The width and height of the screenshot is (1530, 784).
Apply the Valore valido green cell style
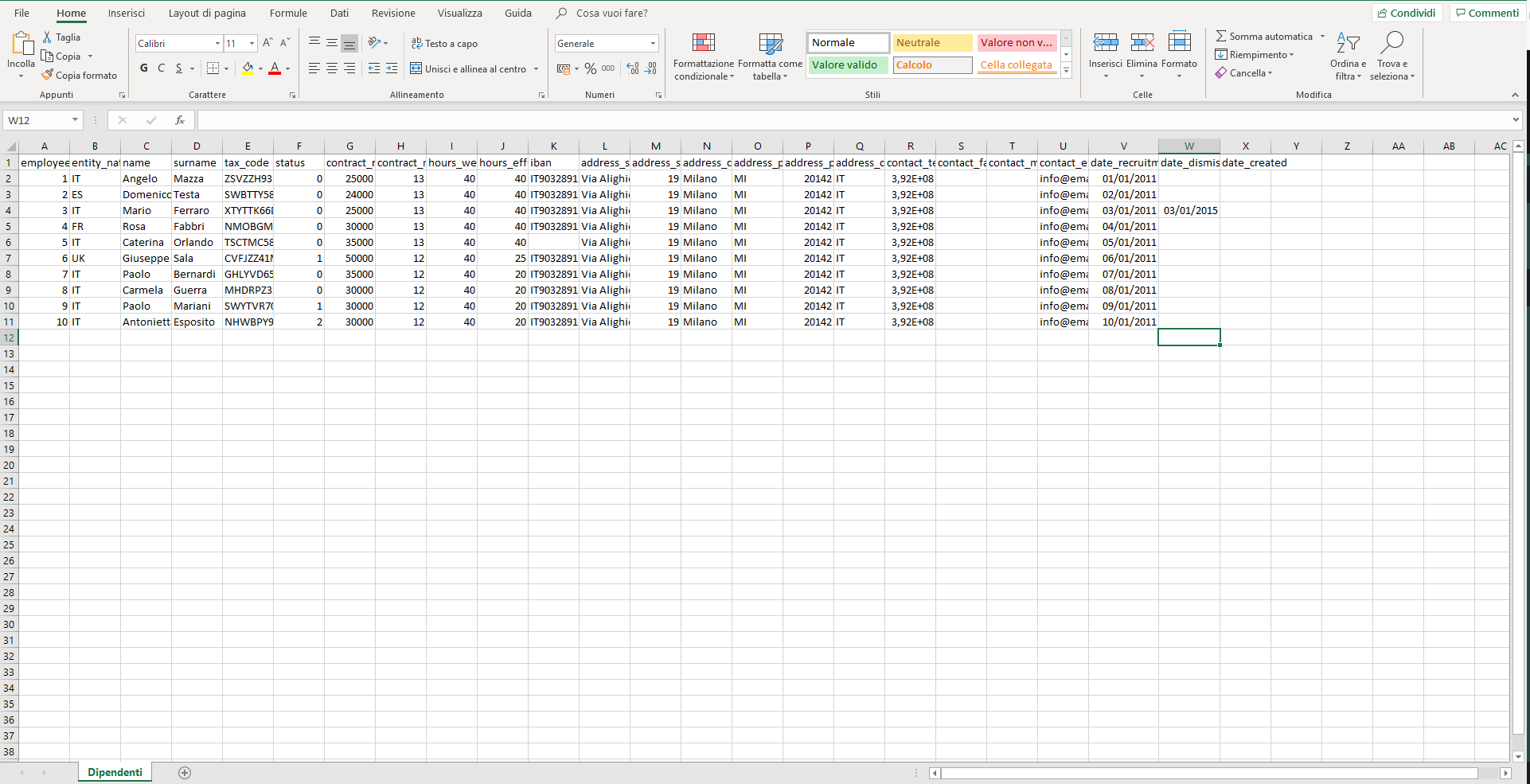tap(847, 65)
